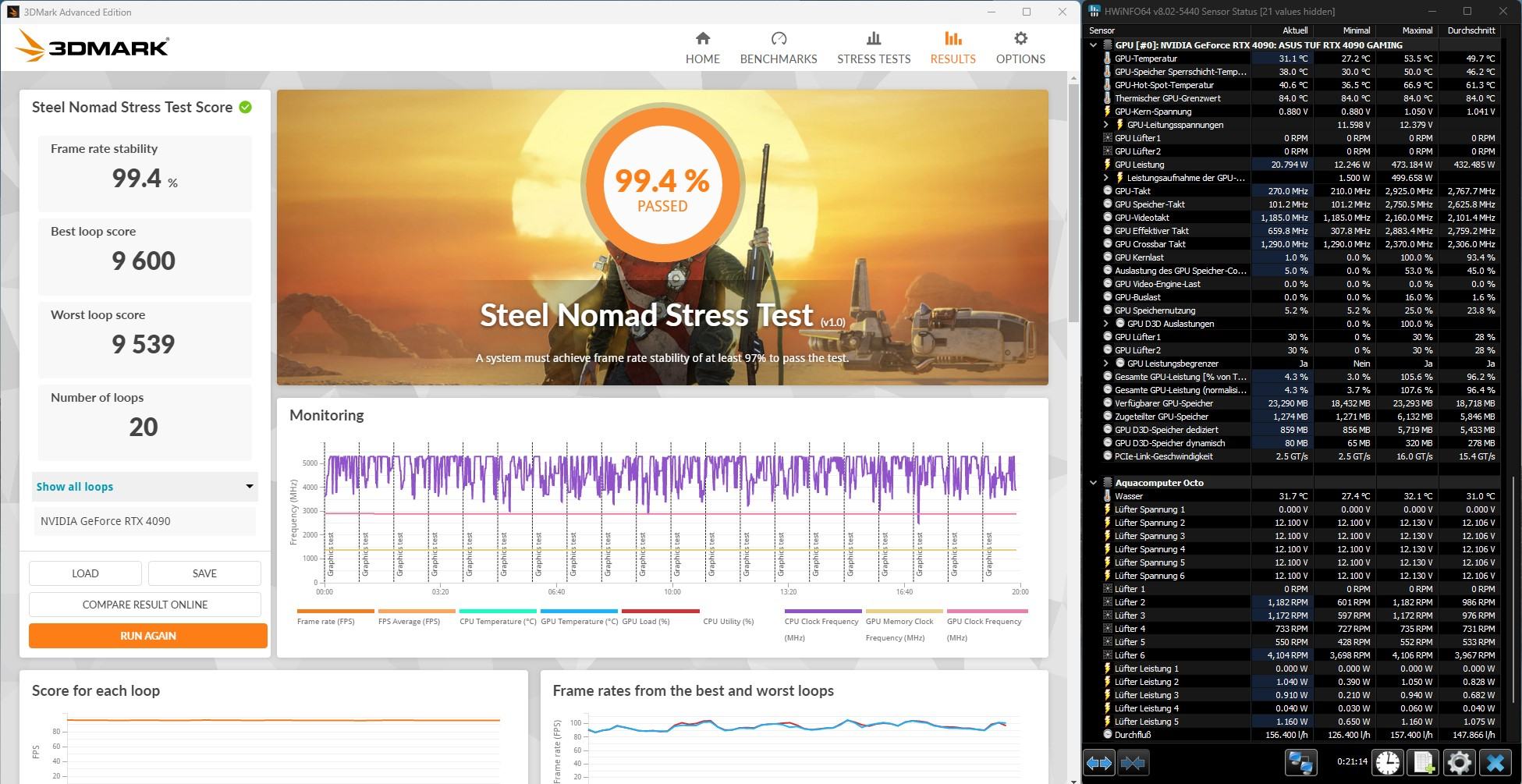Expand the GPU D3D Auslastungen row
1522x784 pixels.
(1105, 324)
